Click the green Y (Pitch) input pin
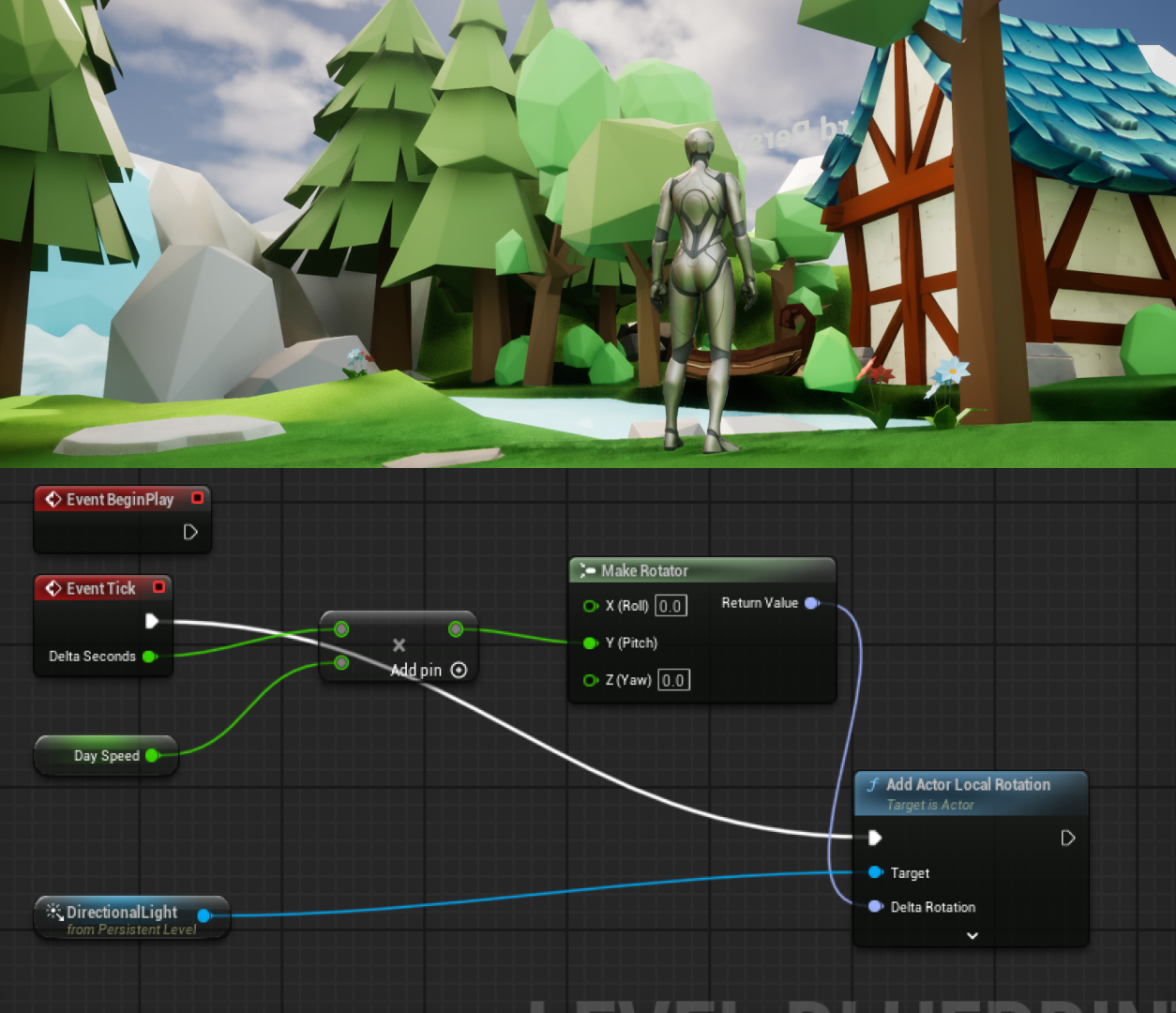This screenshot has height=1013, width=1176. pos(590,643)
